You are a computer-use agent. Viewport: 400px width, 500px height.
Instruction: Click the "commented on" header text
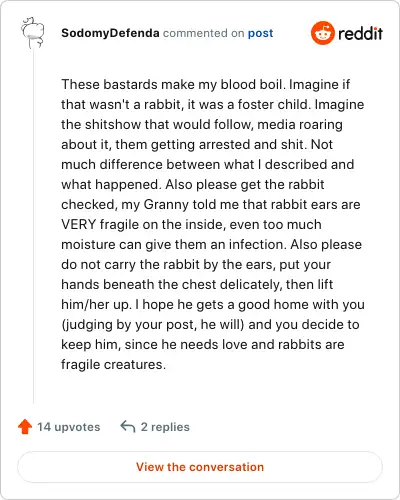coord(203,33)
